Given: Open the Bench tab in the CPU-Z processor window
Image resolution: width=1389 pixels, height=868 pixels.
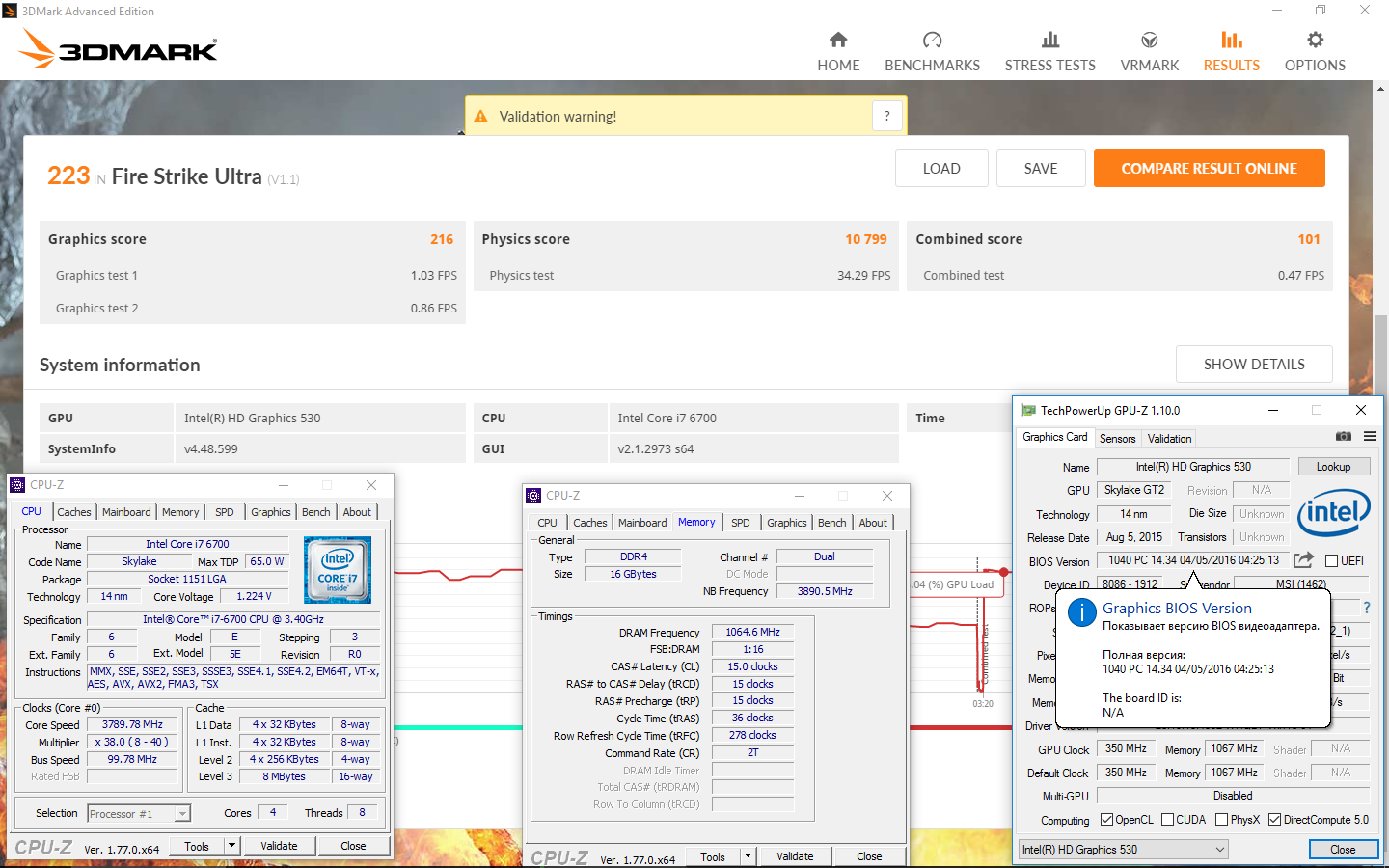Looking at the screenshot, I should [315, 512].
